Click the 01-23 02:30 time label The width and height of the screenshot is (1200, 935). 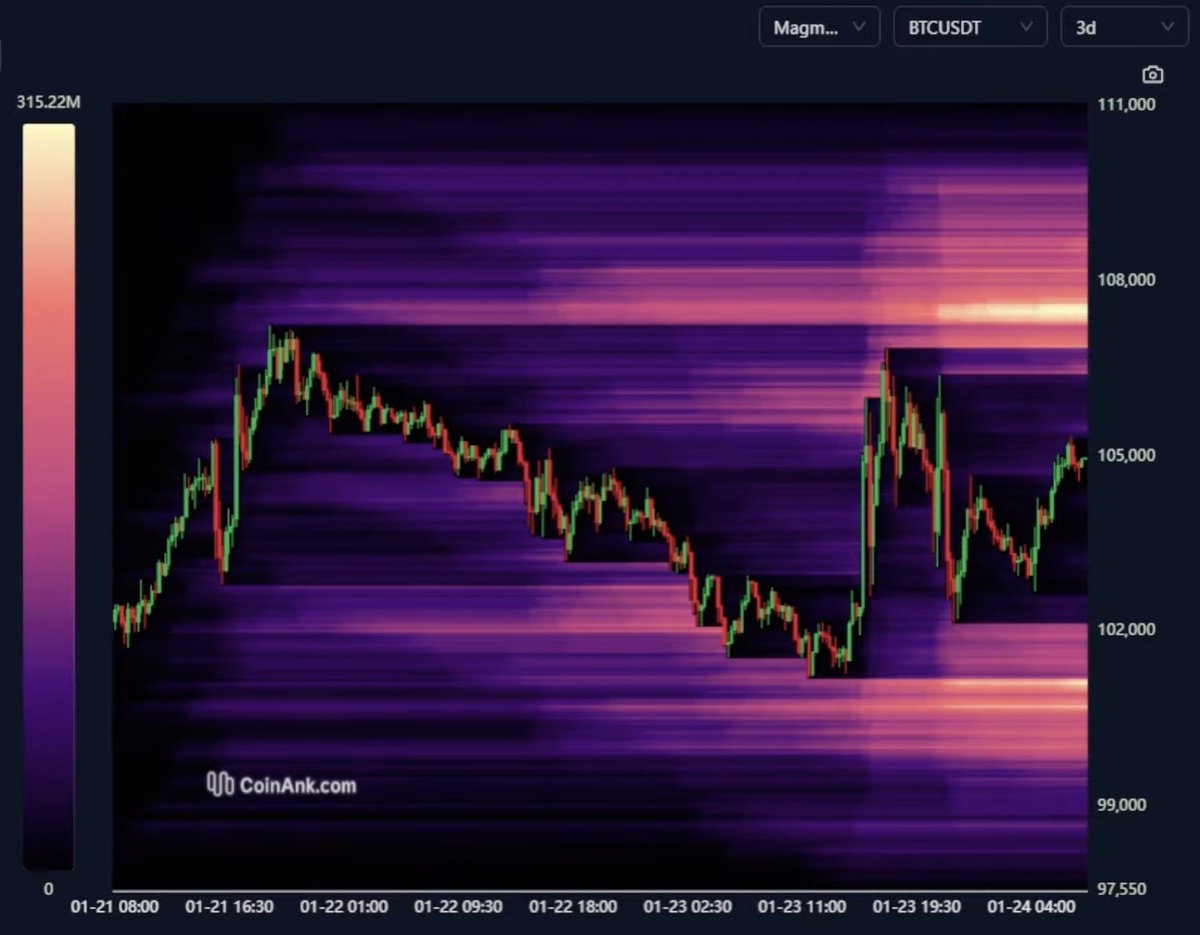[687, 907]
